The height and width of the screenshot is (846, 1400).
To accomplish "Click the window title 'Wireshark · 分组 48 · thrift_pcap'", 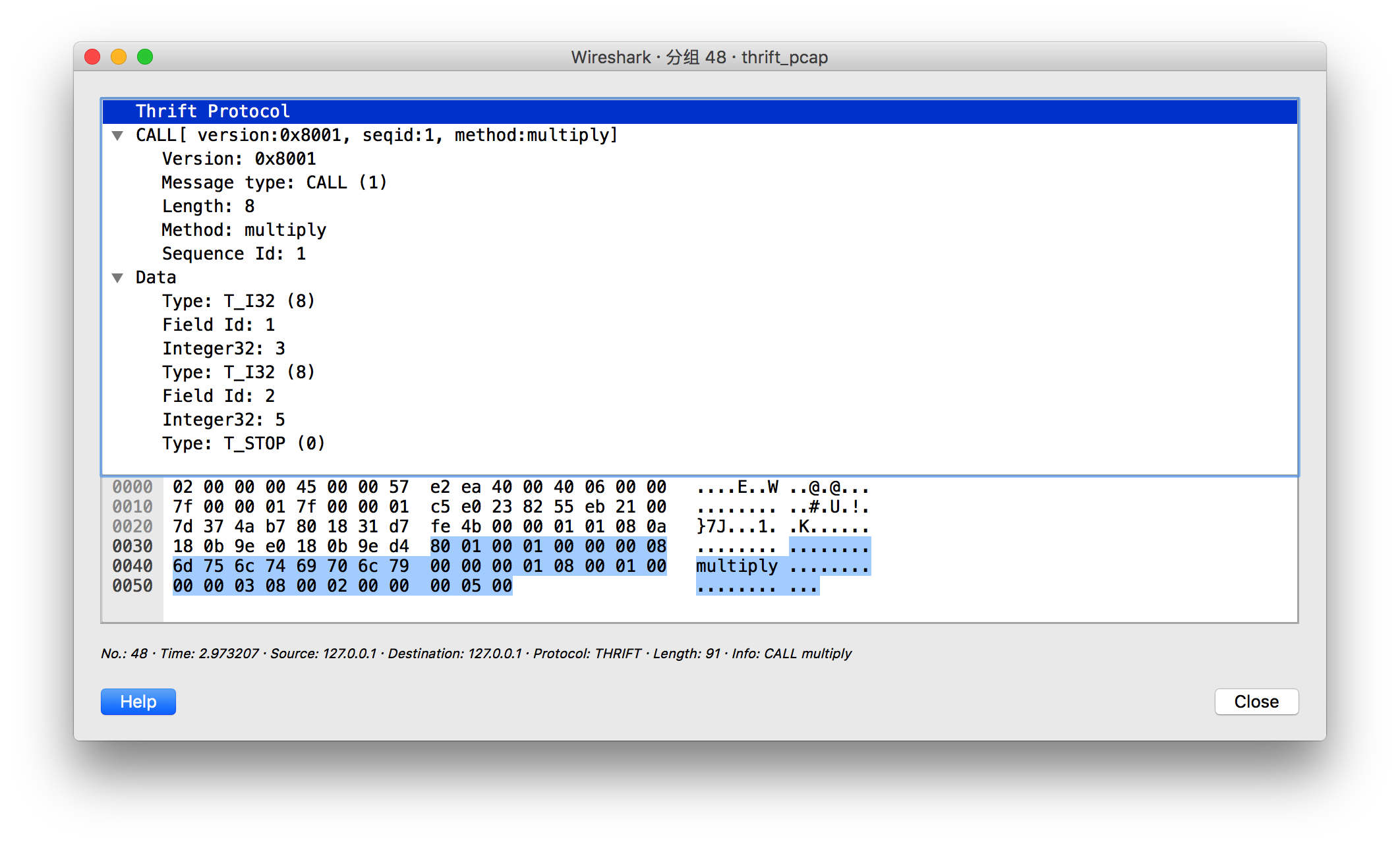I will point(699,57).
